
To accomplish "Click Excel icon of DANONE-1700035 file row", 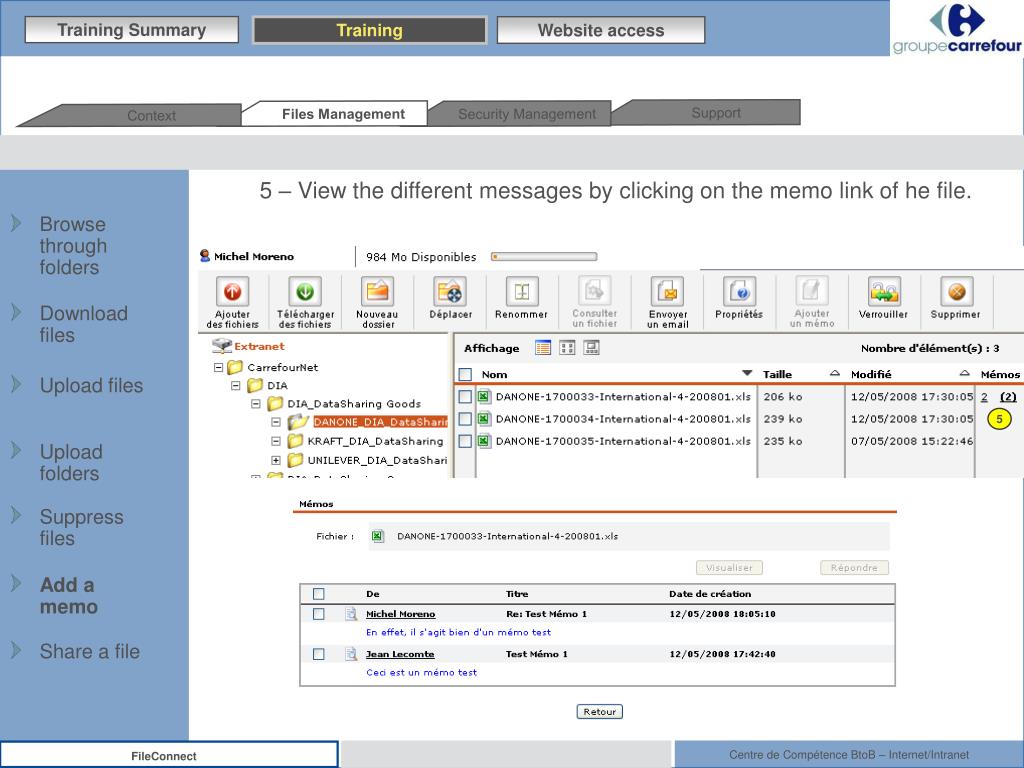I will (483, 441).
